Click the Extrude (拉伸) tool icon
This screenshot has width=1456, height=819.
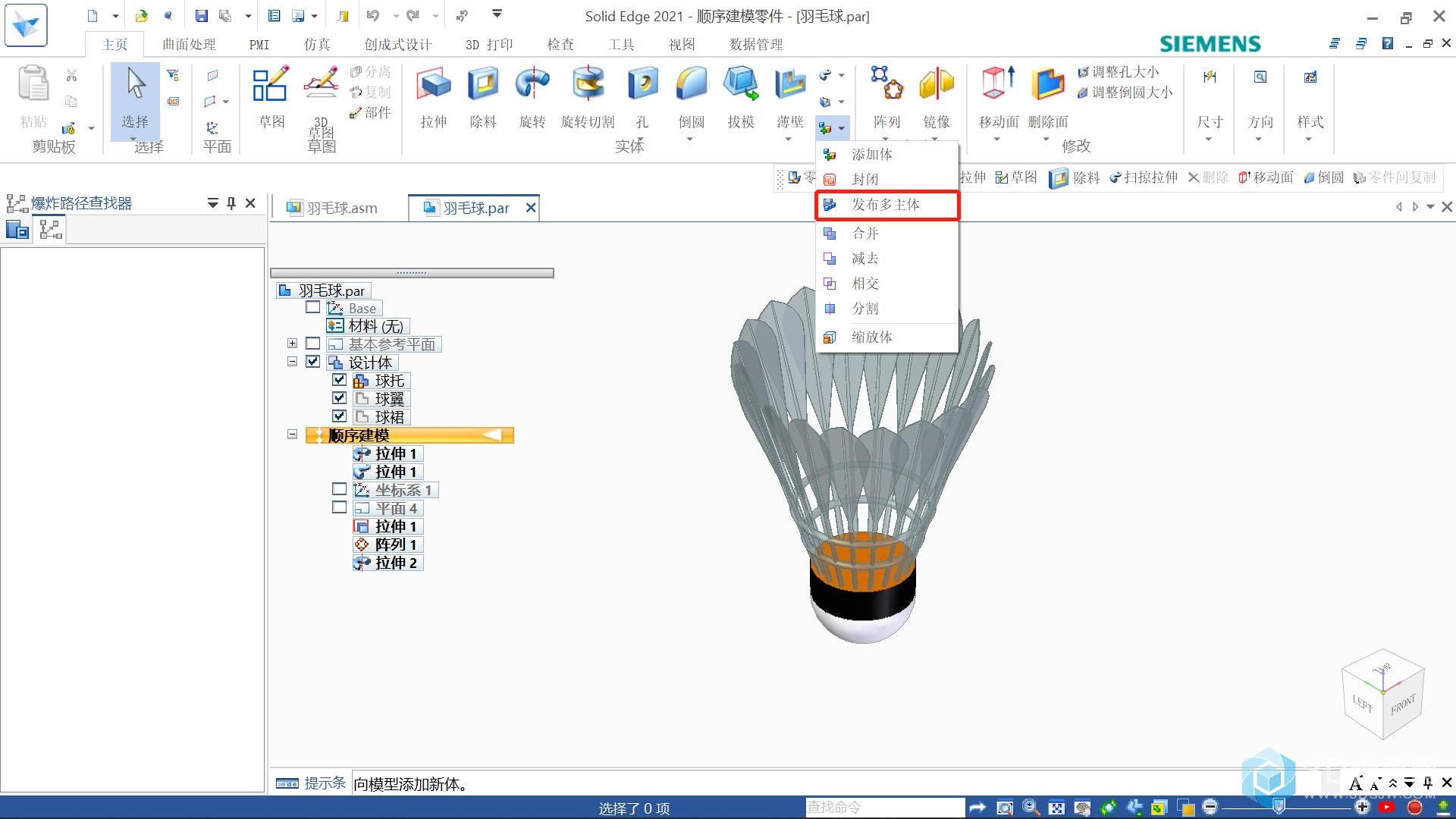point(434,84)
